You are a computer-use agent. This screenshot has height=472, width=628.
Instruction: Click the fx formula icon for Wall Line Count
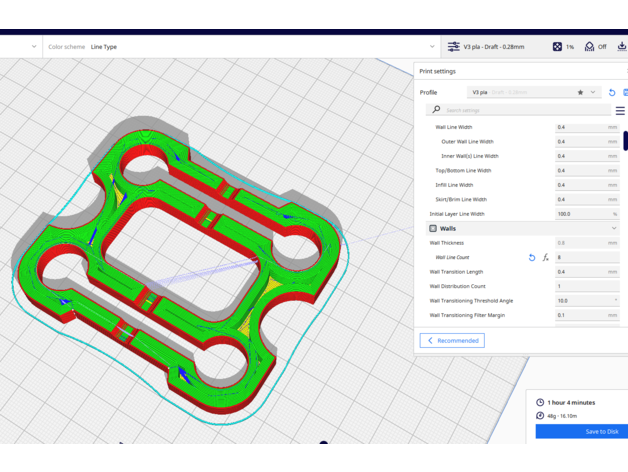[545, 258]
